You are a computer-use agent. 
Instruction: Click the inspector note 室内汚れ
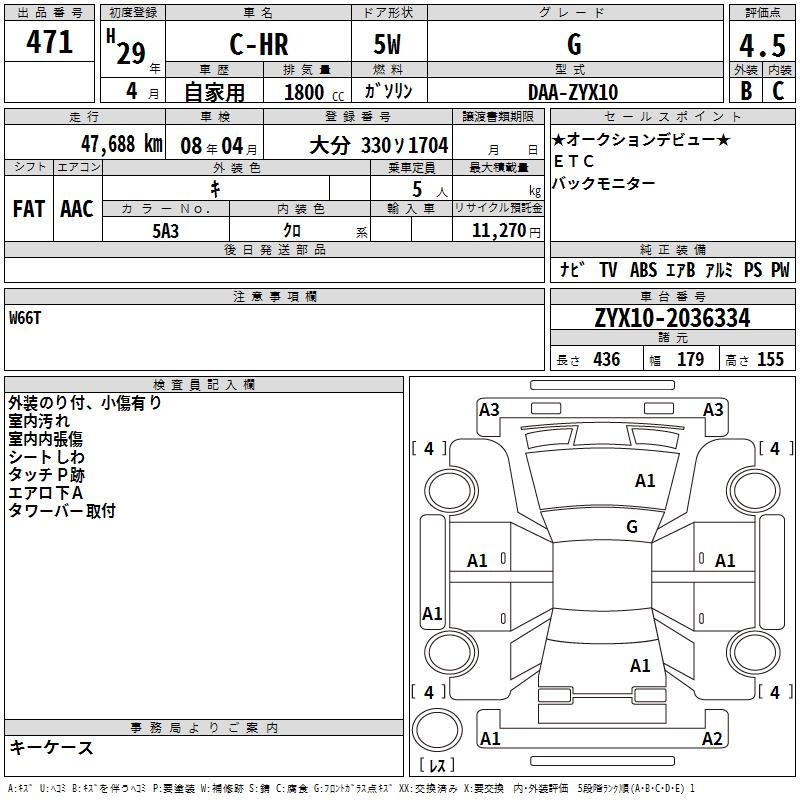pos(39,421)
